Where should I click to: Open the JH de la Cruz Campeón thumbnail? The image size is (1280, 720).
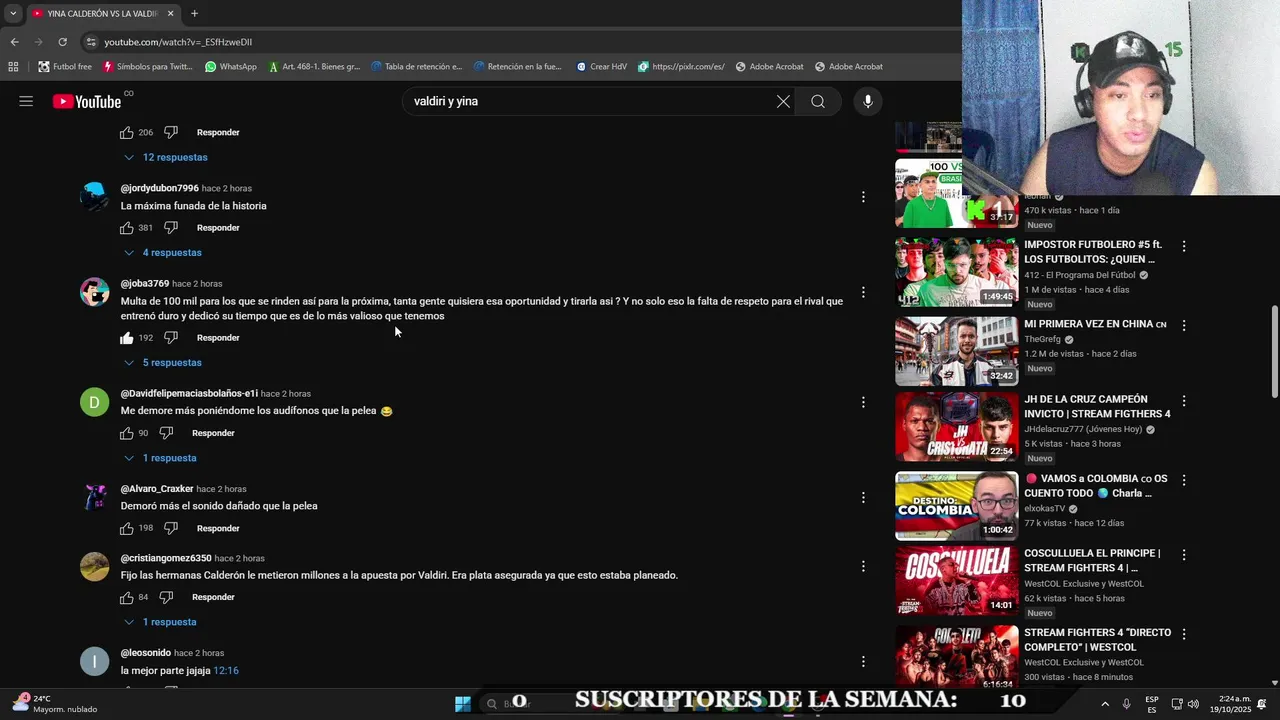click(956, 426)
